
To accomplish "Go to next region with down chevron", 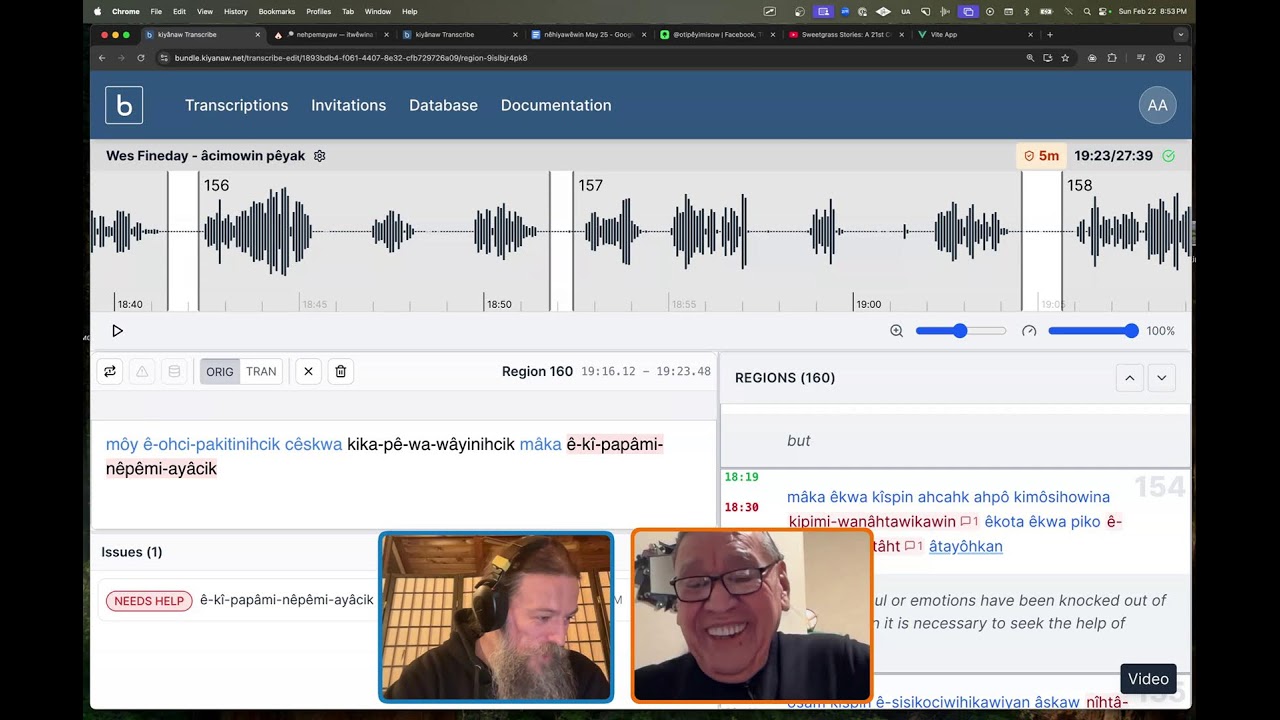I will coord(1162,378).
